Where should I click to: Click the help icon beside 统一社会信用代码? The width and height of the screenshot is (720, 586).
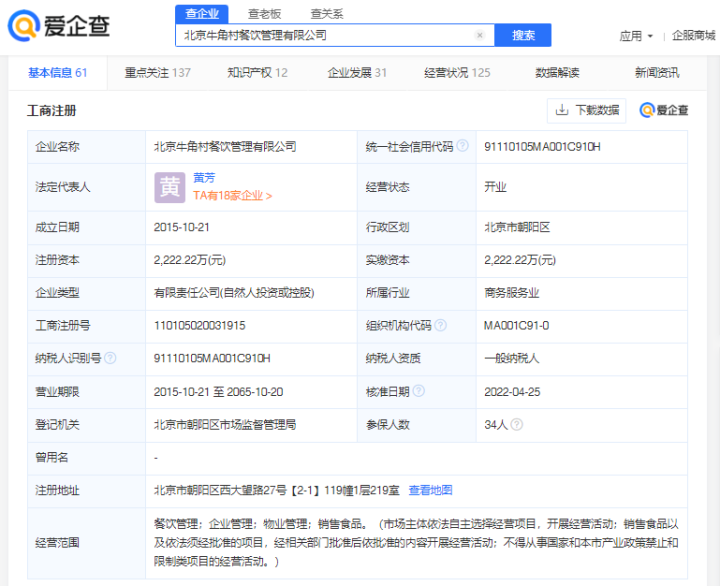[x=463, y=146]
